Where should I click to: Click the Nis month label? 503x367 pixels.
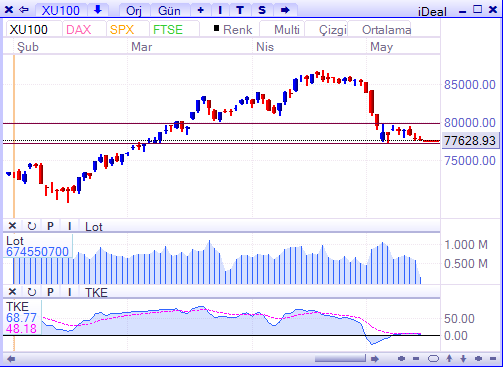(265, 47)
